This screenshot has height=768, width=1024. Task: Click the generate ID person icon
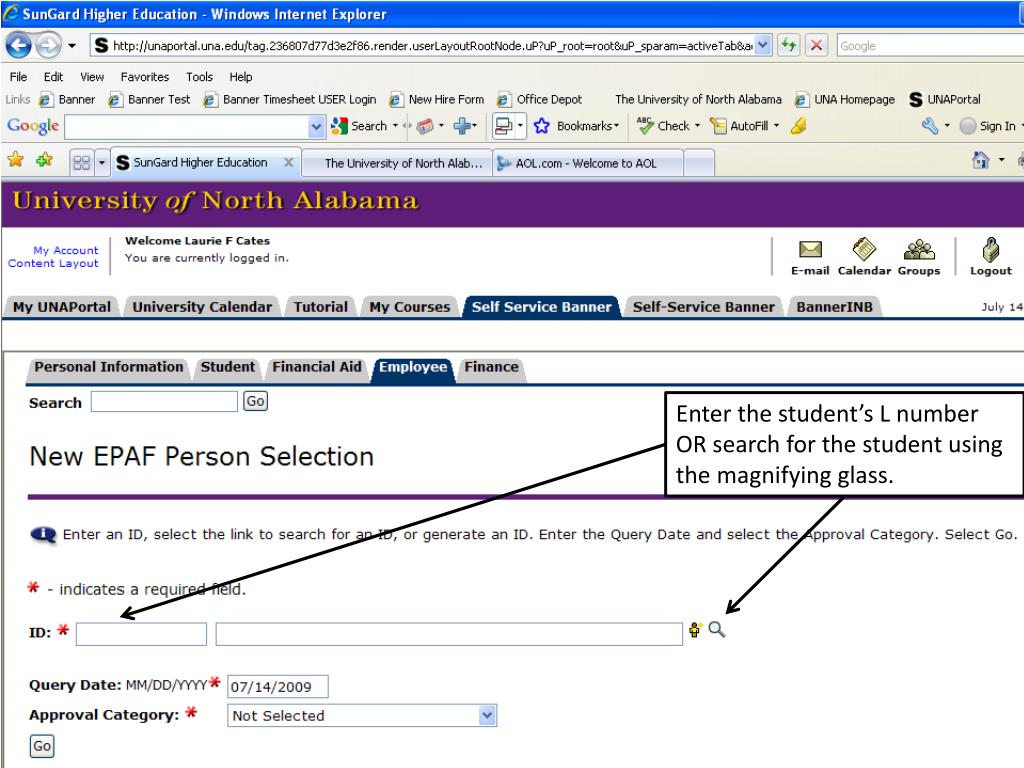coord(695,630)
